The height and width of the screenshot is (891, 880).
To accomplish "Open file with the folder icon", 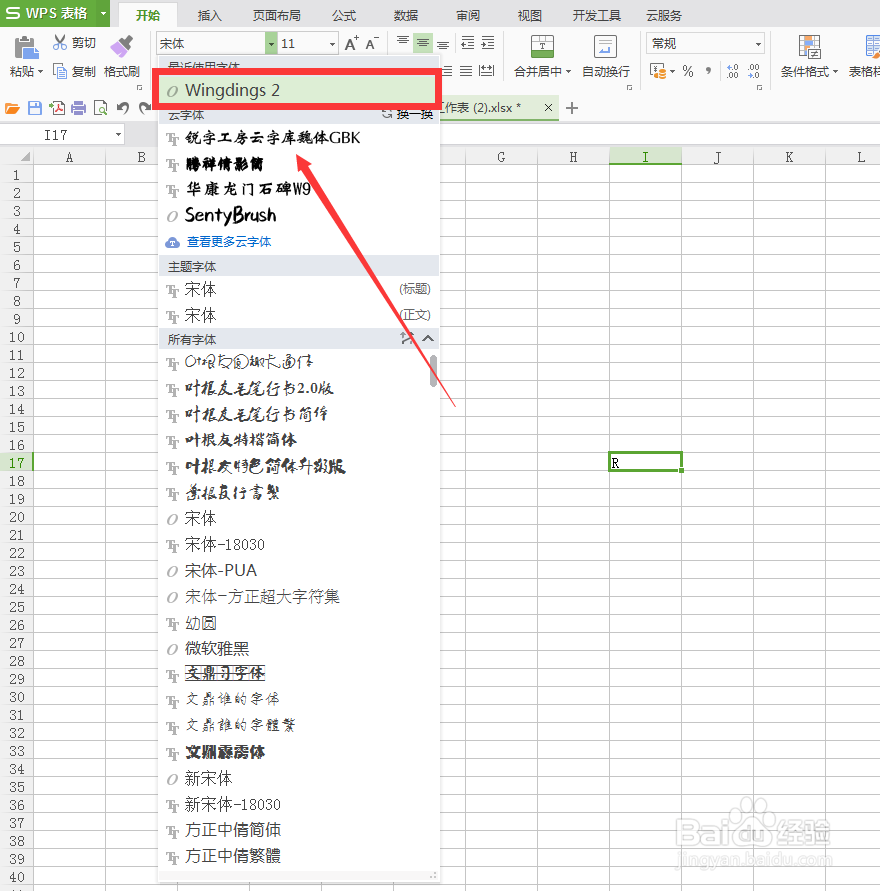I will [12, 108].
